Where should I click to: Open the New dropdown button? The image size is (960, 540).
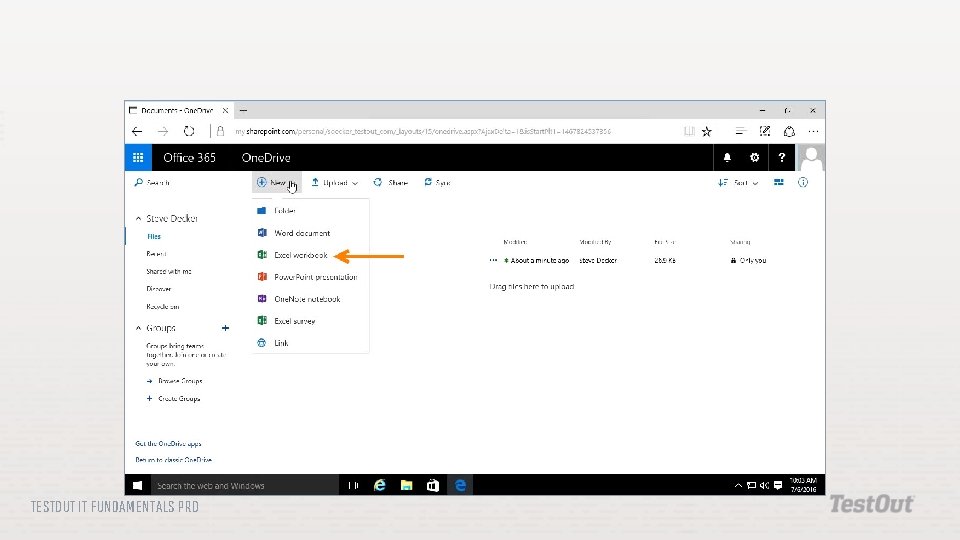[276, 182]
